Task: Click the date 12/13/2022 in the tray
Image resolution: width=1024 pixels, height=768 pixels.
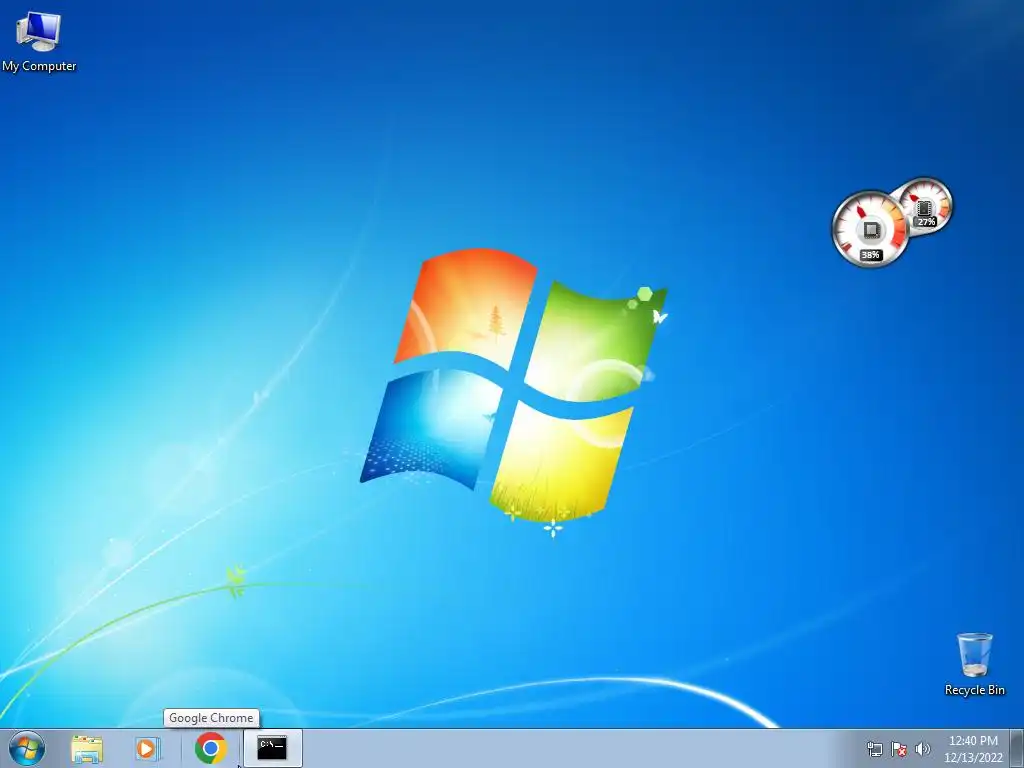Action: click(973, 758)
